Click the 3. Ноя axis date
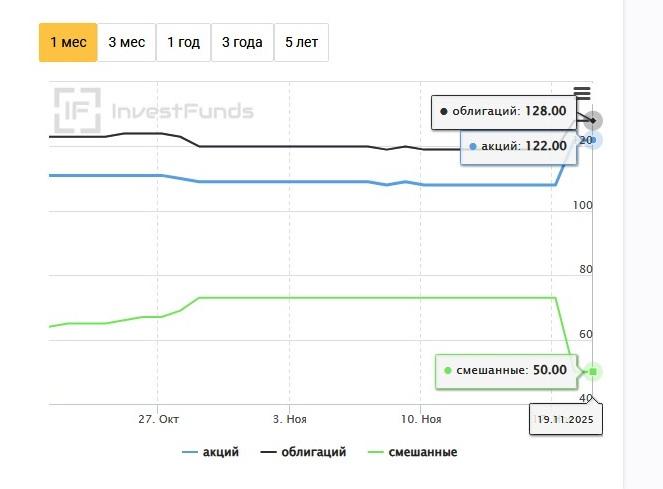Viewport: 663px width, 489px height. pos(289,419)
